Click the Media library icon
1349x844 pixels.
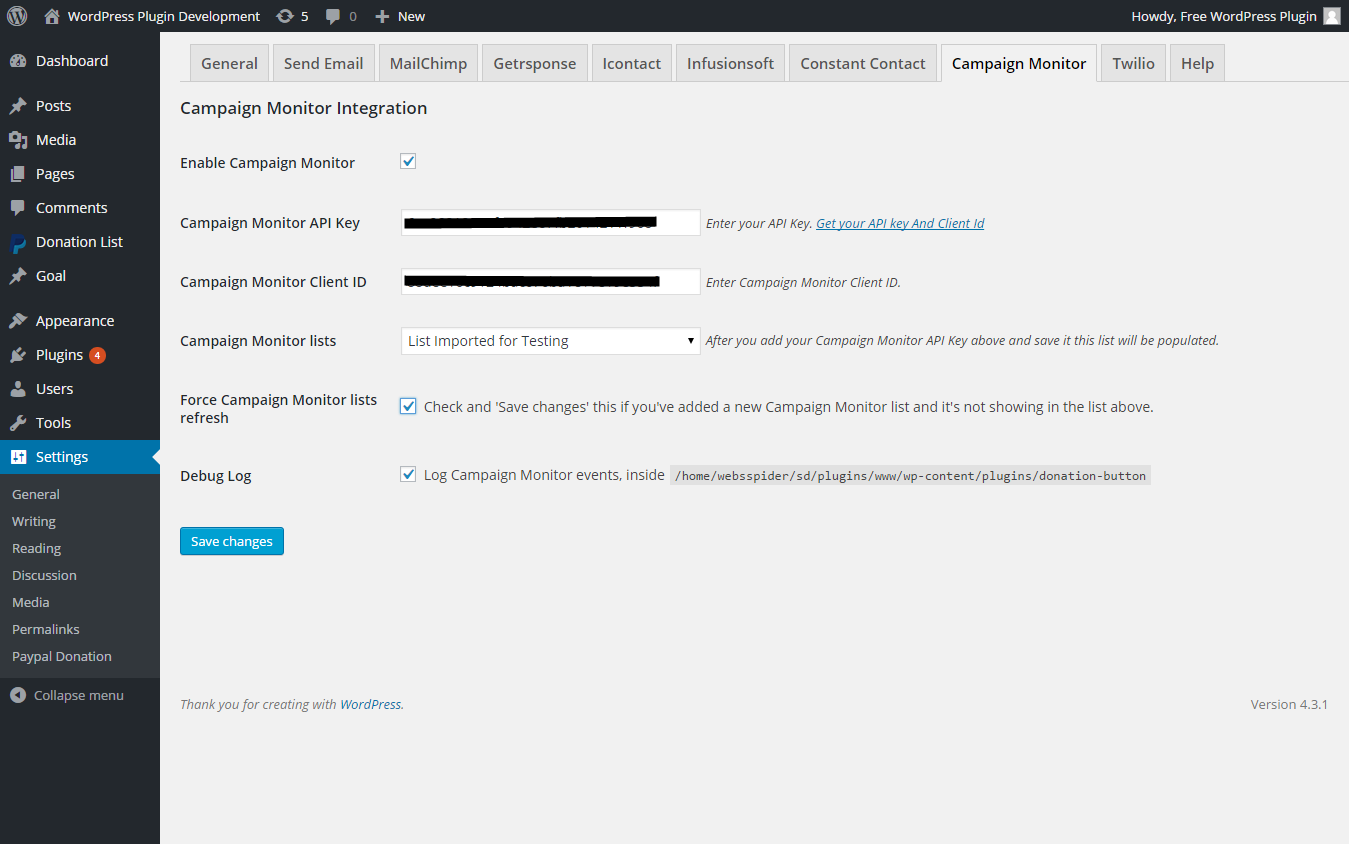click(18, 140)
